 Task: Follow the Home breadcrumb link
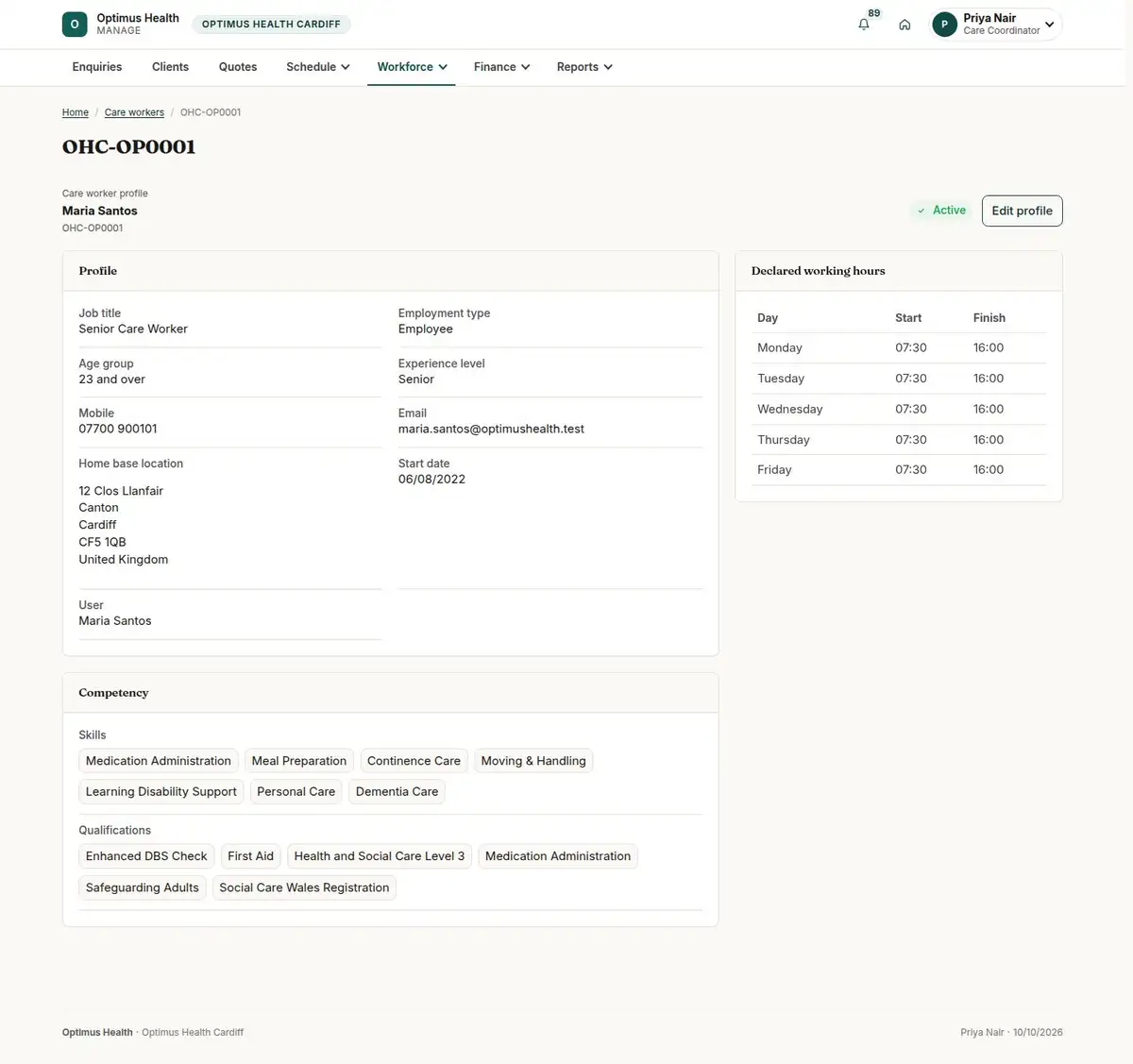click(x=76, y=112)
